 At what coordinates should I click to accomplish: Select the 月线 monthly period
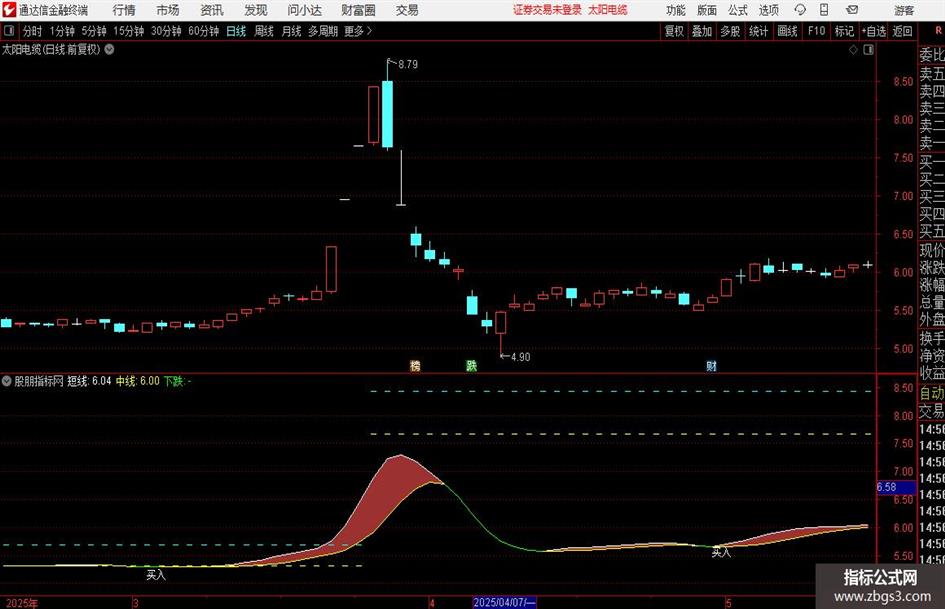(x=291, y=31)
